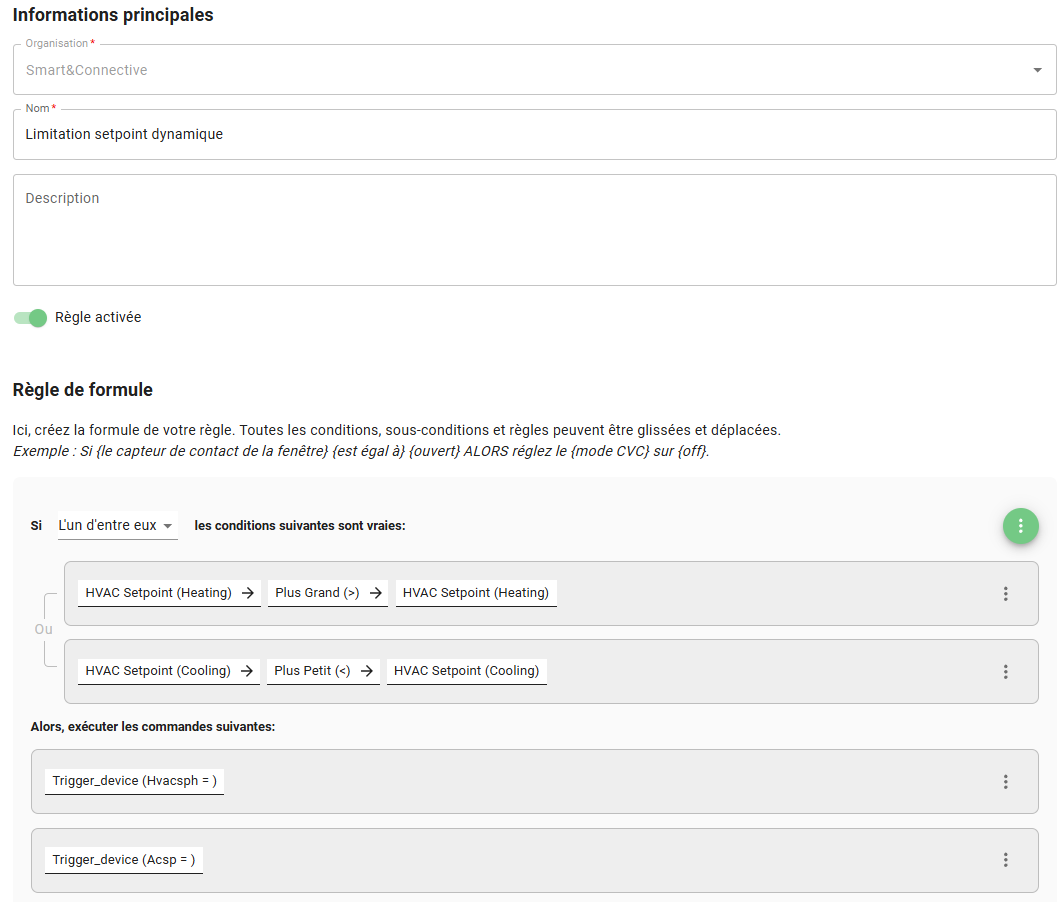Viewport: 1062px width, 902px height.
Task: Open options menu for Cooling setpoint condition
Action: click(x=1005, y=672)
